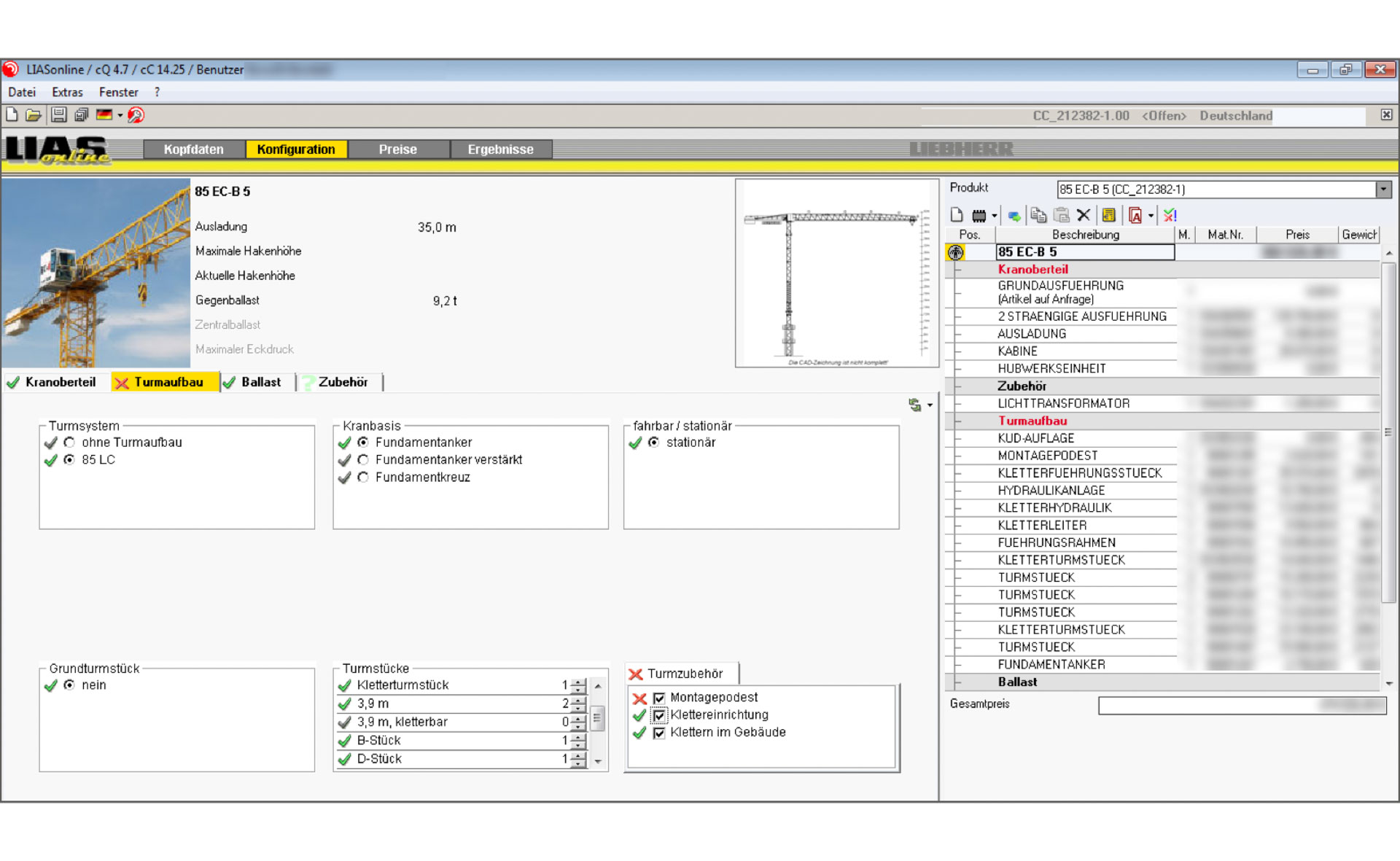Click the save all diskettes icon
Image resolution: width=1400 pixels, height=861 pixels.
81,115
